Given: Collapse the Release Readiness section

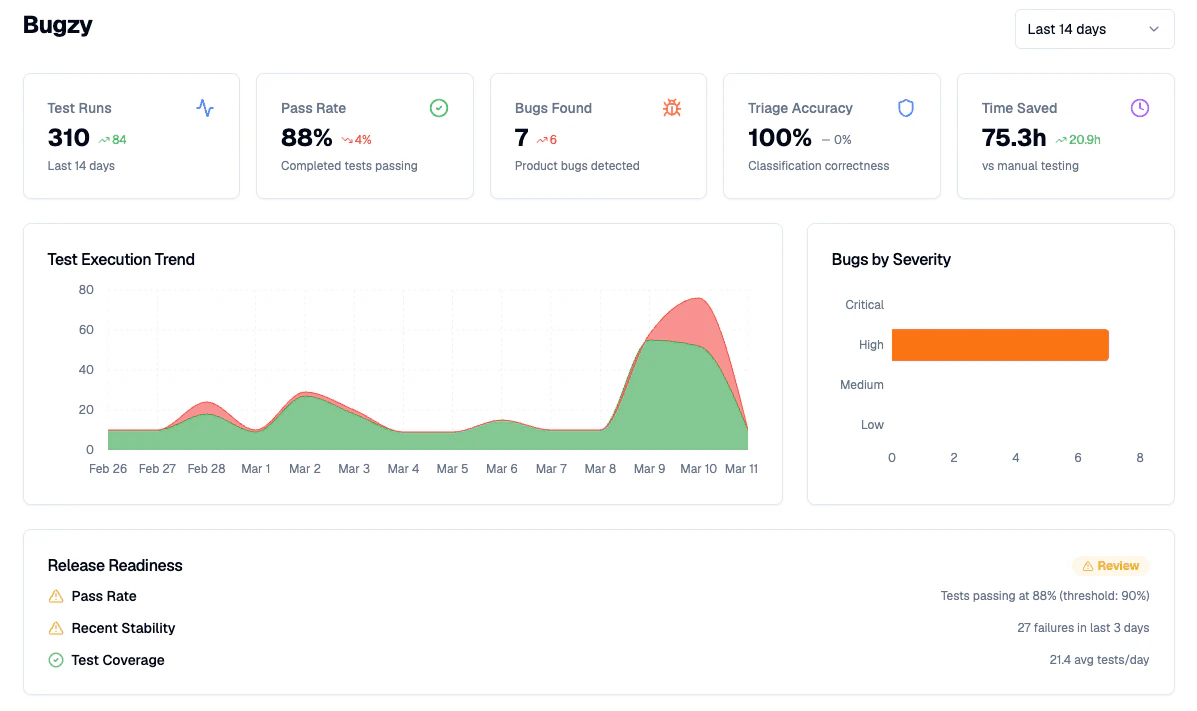Looking at the screenshot, I should (115, 565).
